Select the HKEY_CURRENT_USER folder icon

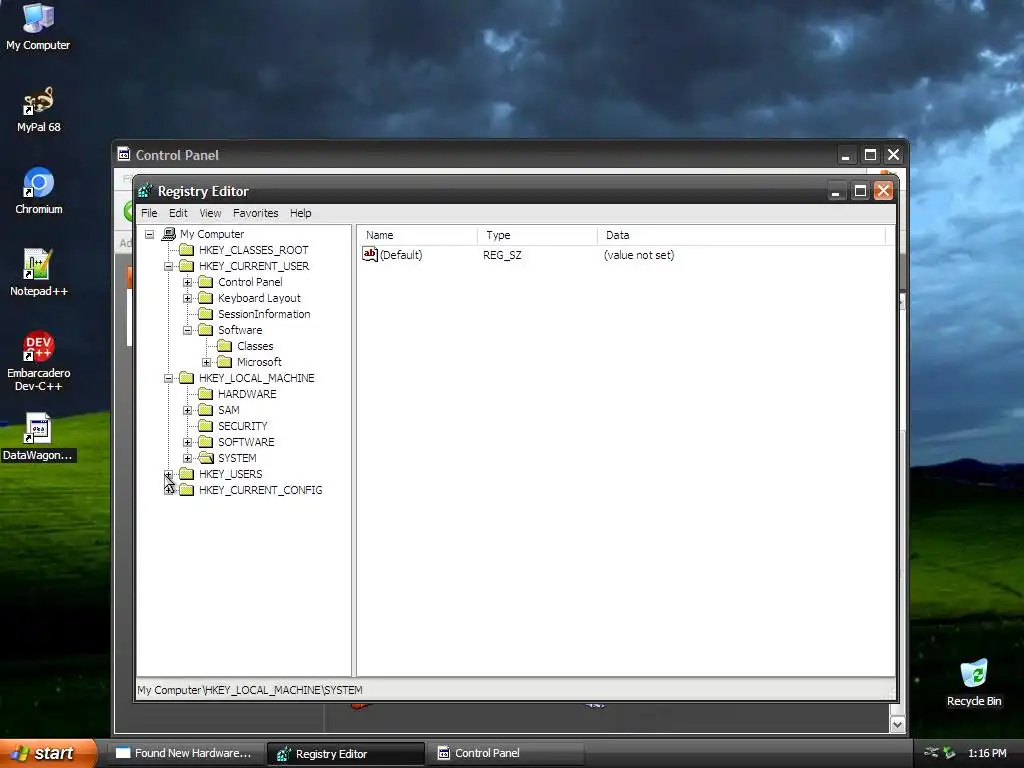[x=187, y=266]
